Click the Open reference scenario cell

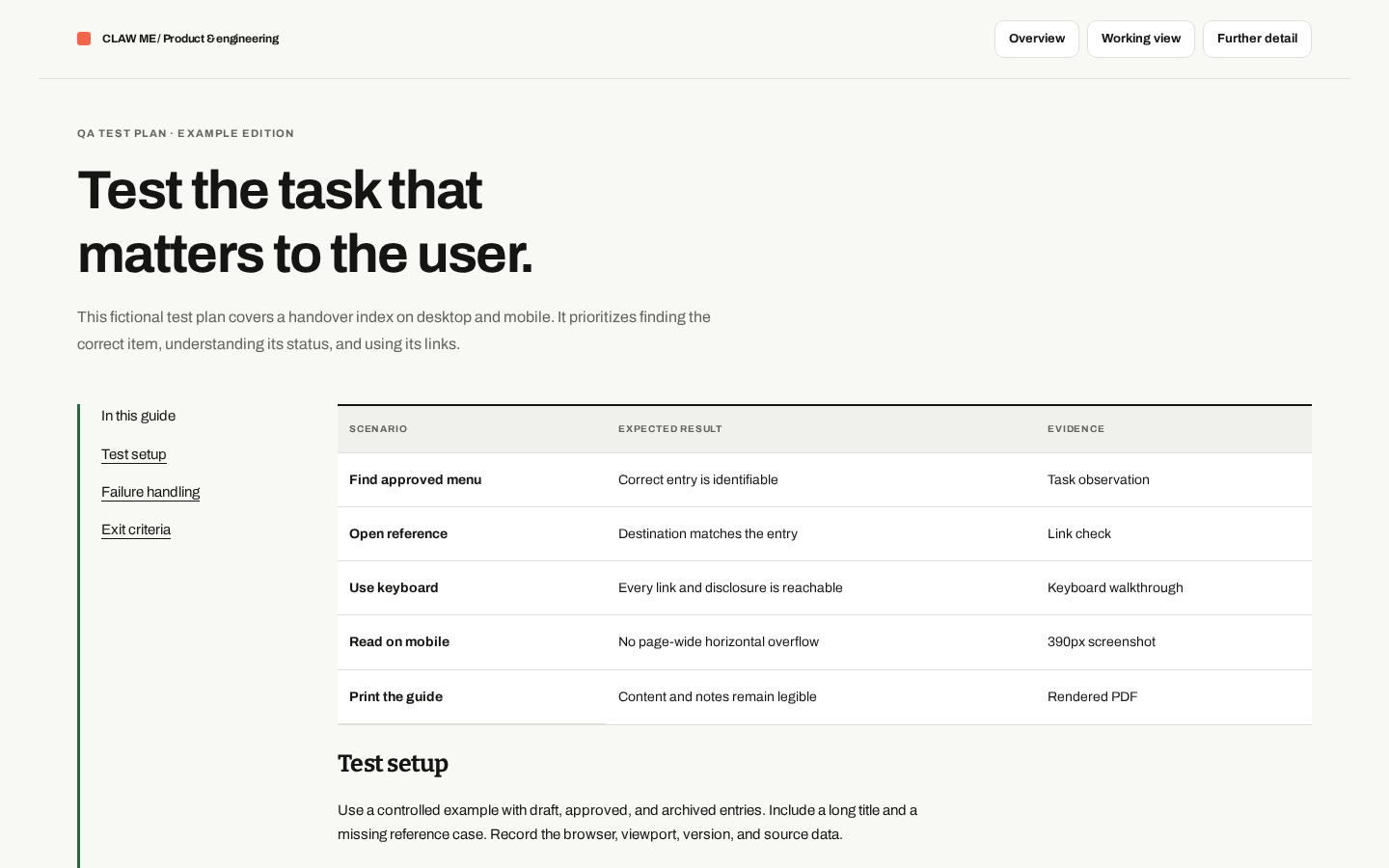pos(472,534)
